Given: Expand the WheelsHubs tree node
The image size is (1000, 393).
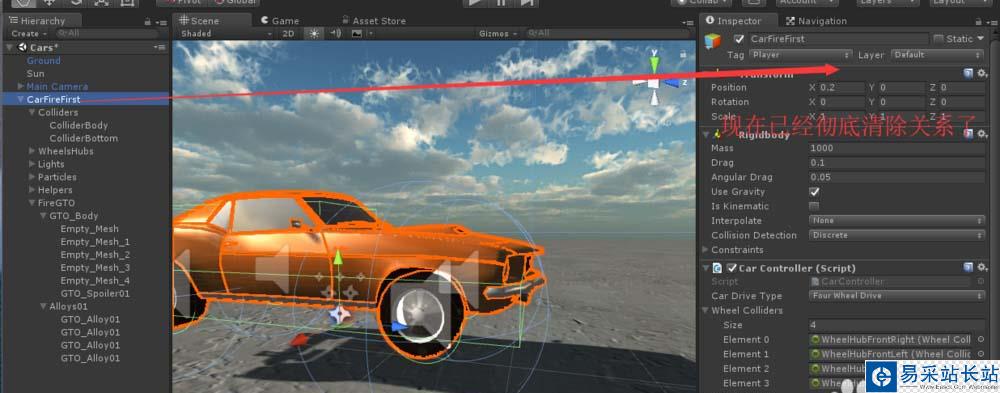Looking at the screenshot, I should pyautogui.click(x=33, y=151).
